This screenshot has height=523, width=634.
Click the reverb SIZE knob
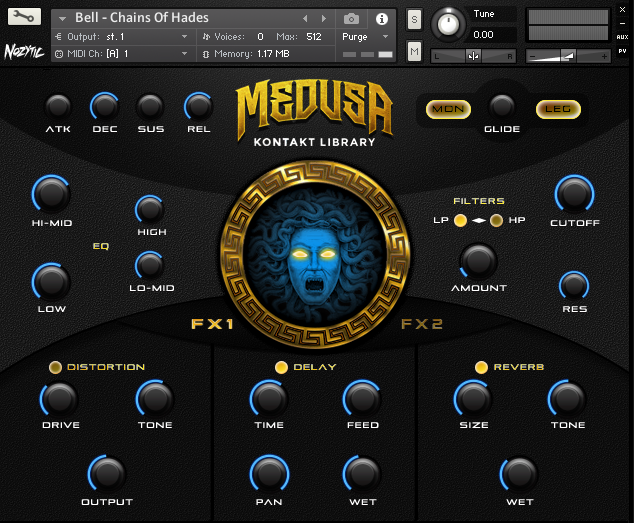pos(473,399)
